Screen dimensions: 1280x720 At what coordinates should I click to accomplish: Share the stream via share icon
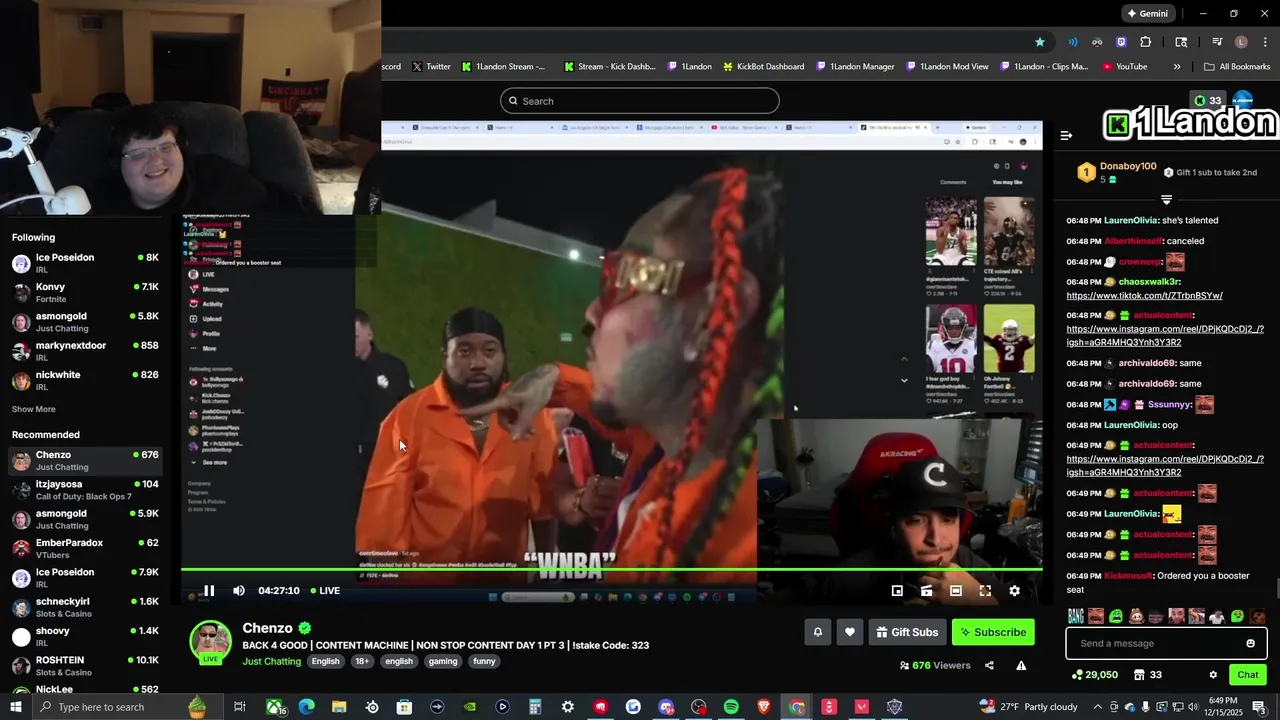point(989,665)
